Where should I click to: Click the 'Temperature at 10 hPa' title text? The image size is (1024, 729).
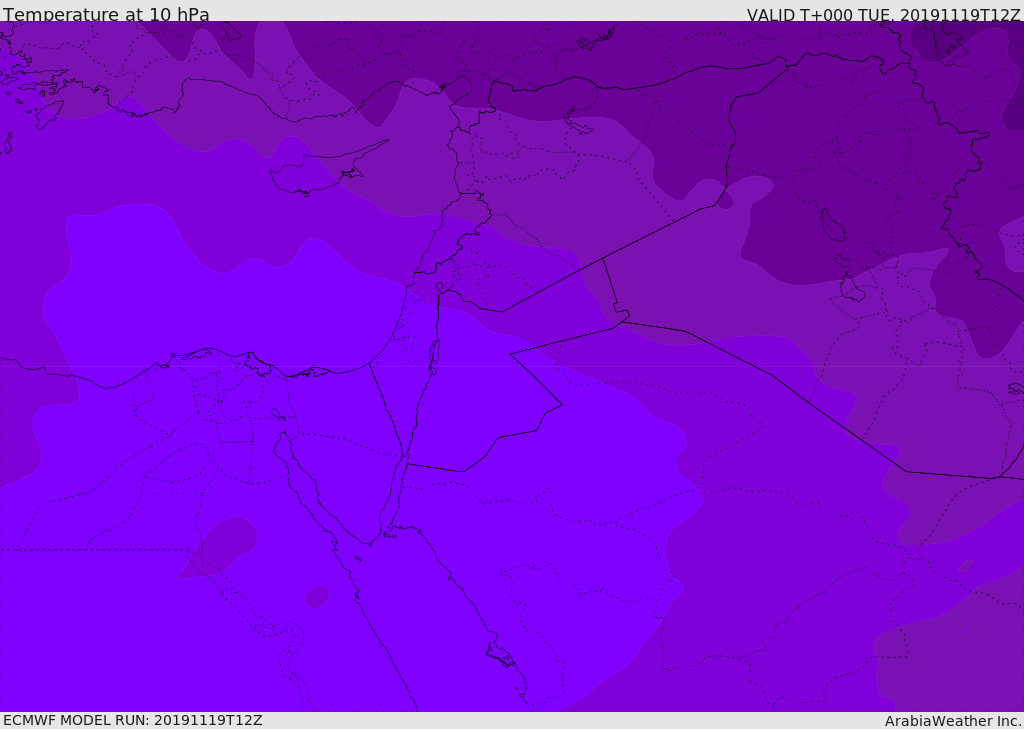coord(106,14)
